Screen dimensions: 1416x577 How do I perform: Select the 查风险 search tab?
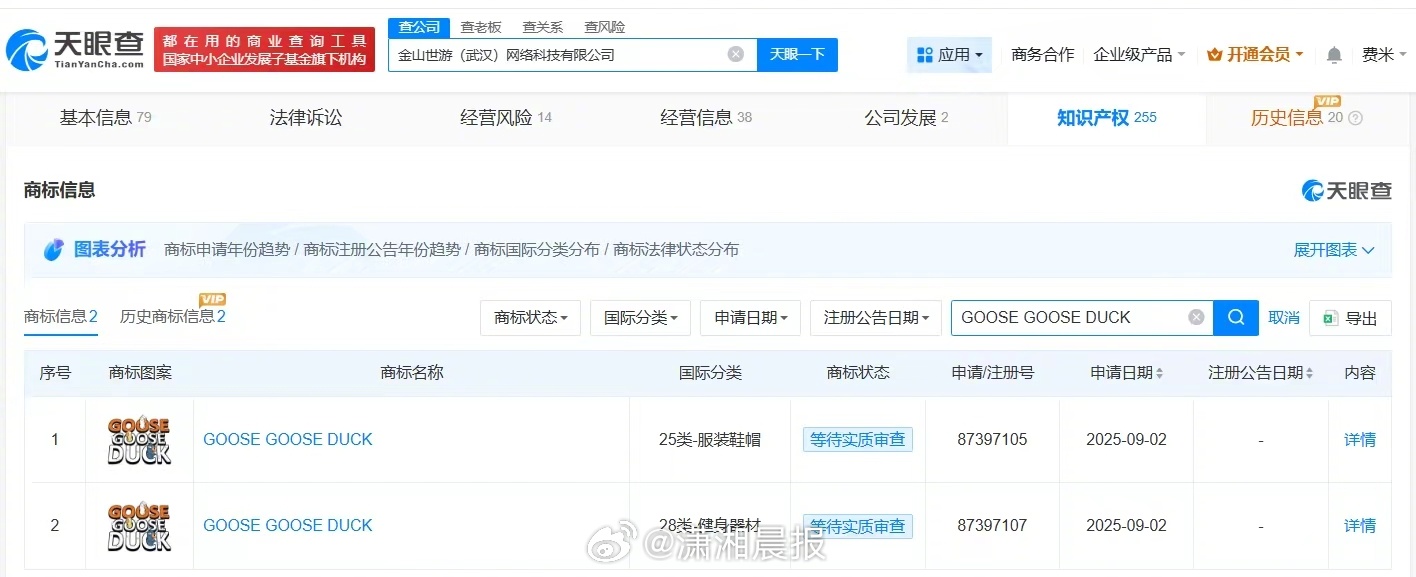point(605,27)
